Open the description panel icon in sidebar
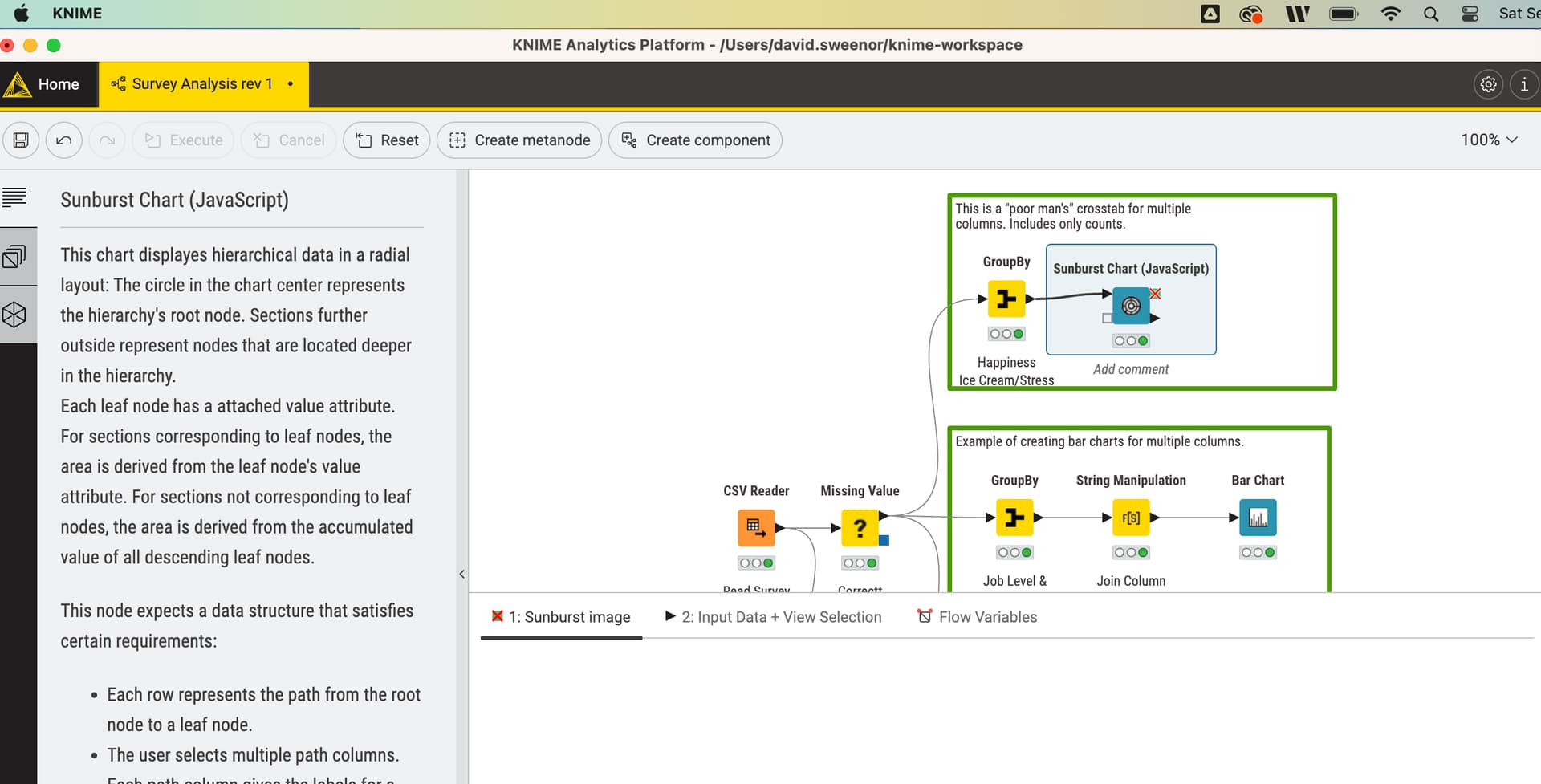This screenshot has height=784, width=1541. 14,197
